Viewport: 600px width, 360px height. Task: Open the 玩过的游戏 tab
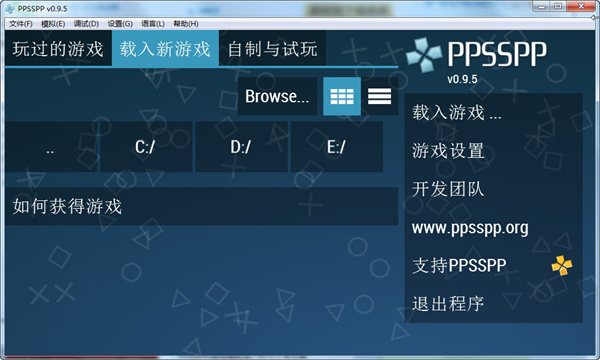58,49
